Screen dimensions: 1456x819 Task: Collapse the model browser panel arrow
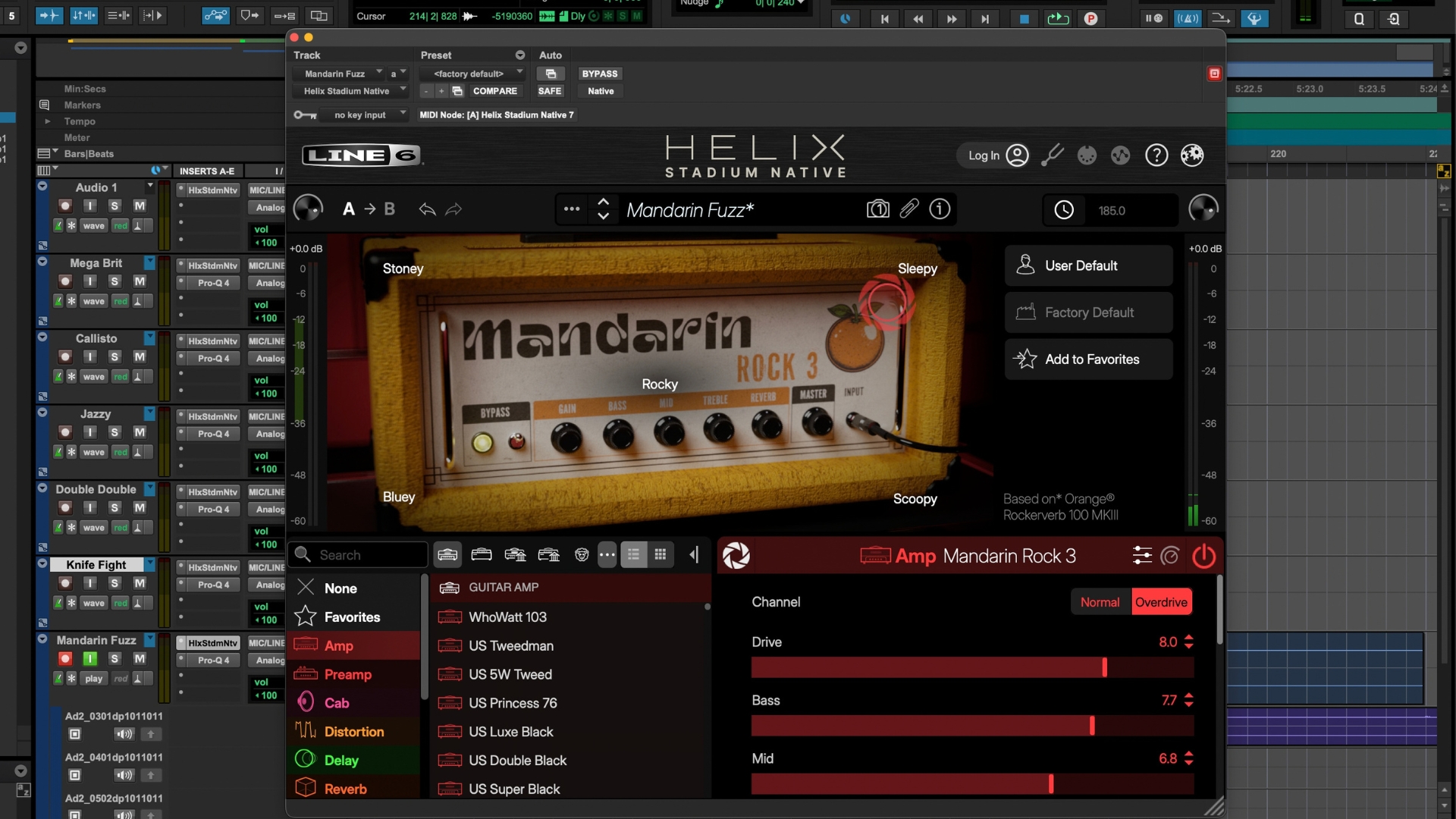[694, 555]
